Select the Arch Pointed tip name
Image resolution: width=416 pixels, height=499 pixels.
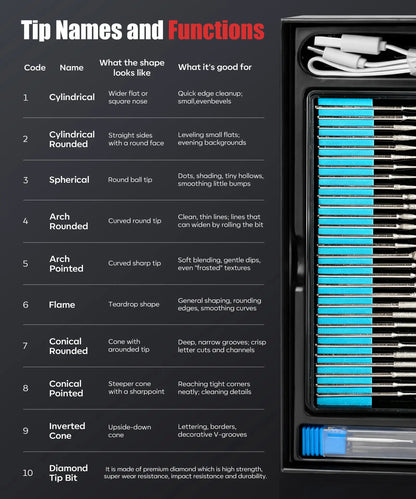point(66,264)
